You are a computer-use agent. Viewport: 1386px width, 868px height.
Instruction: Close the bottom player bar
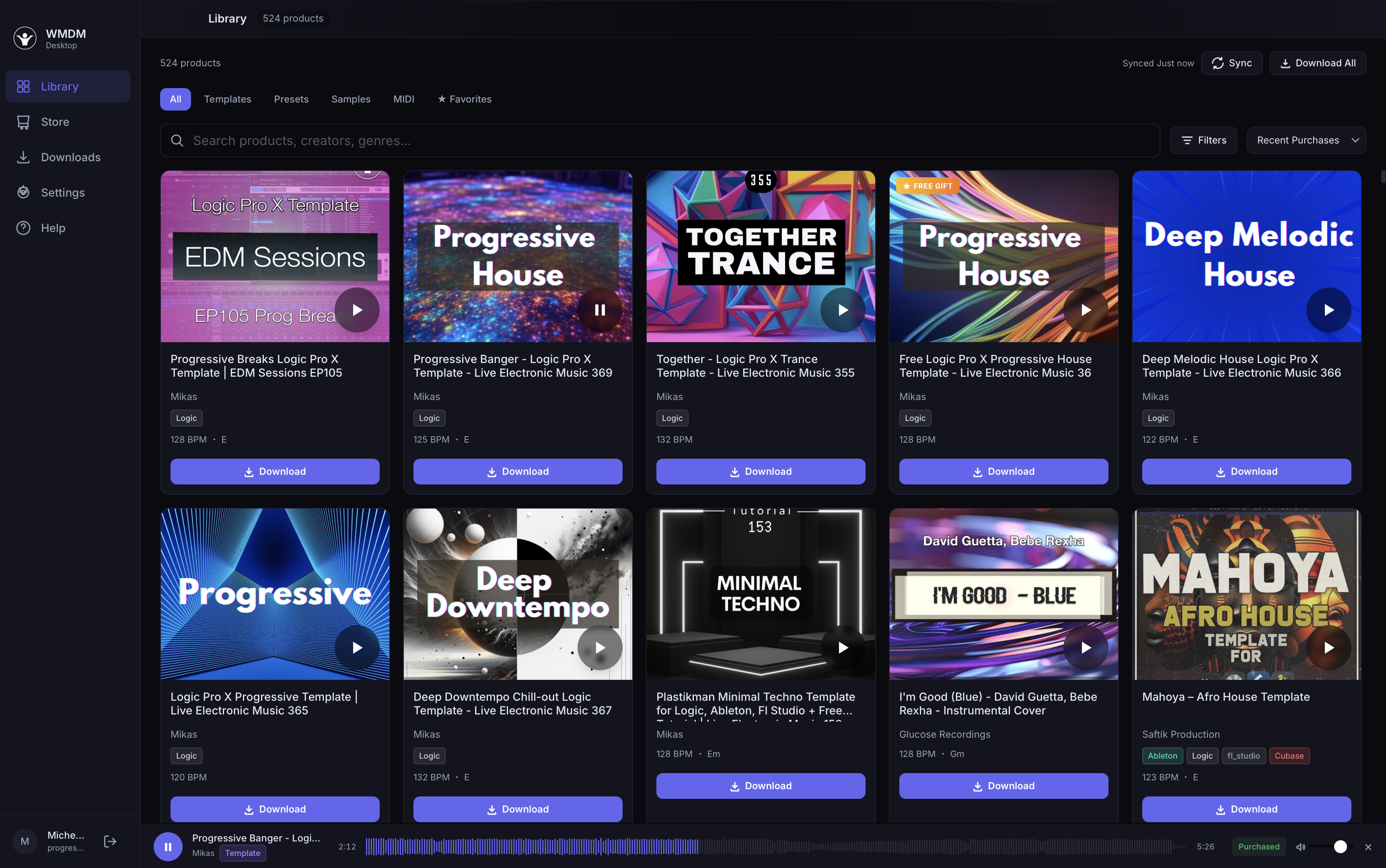coord(1368,847)
